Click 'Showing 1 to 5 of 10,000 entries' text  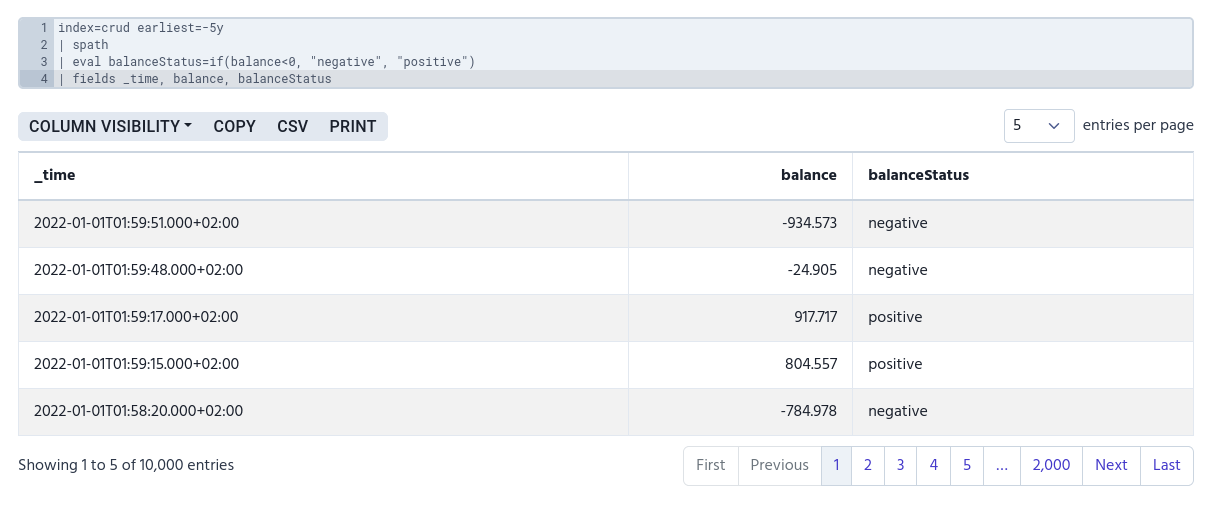[126, 465]
